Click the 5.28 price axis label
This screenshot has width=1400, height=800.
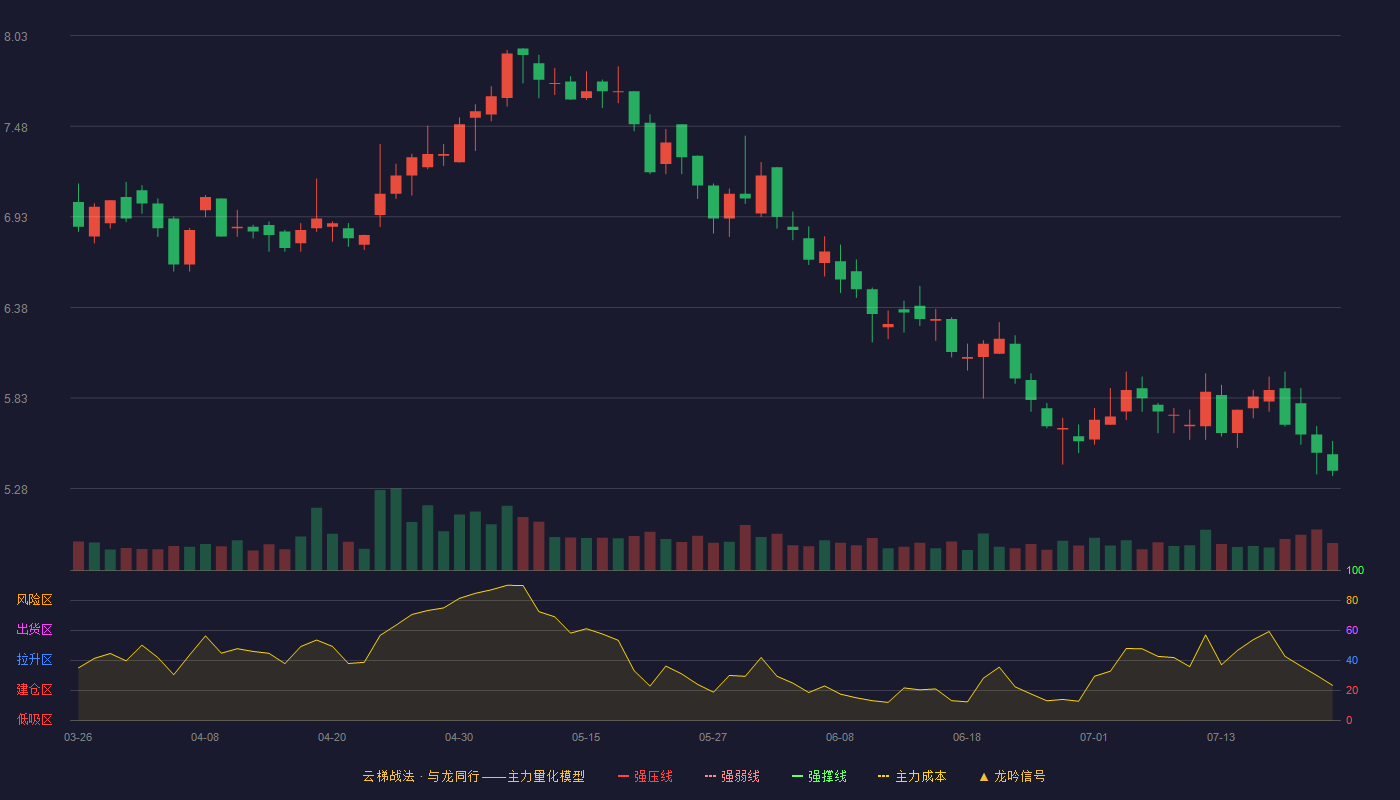coord(16,490)
